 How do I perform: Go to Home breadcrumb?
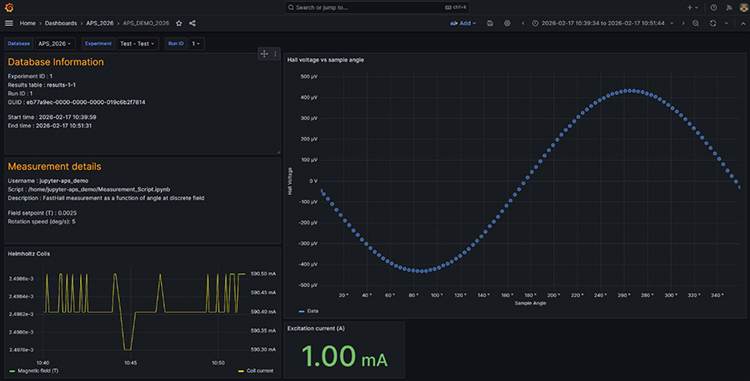click(27, 23)
